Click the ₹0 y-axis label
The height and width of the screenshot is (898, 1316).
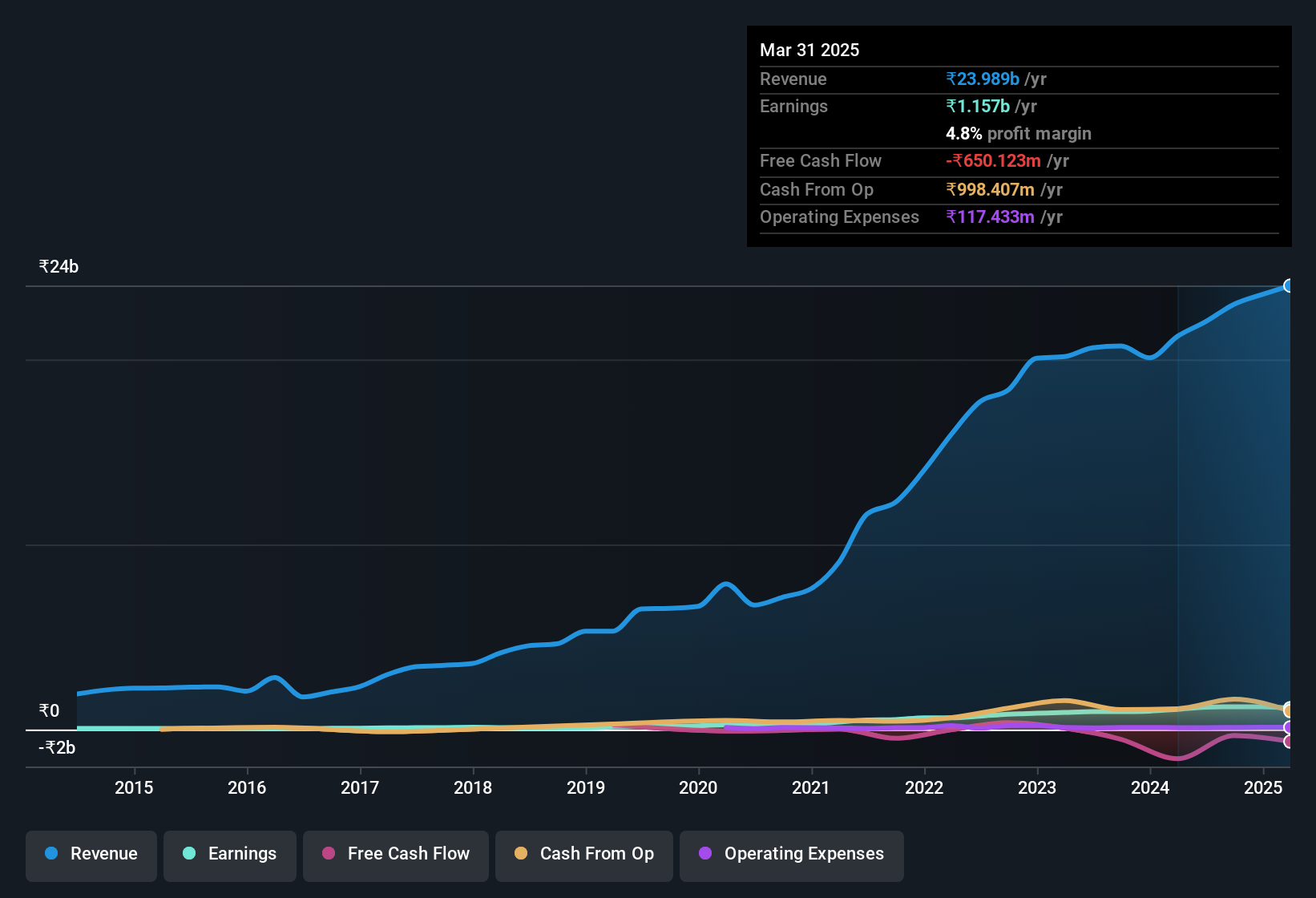click(x=49, y=710)
